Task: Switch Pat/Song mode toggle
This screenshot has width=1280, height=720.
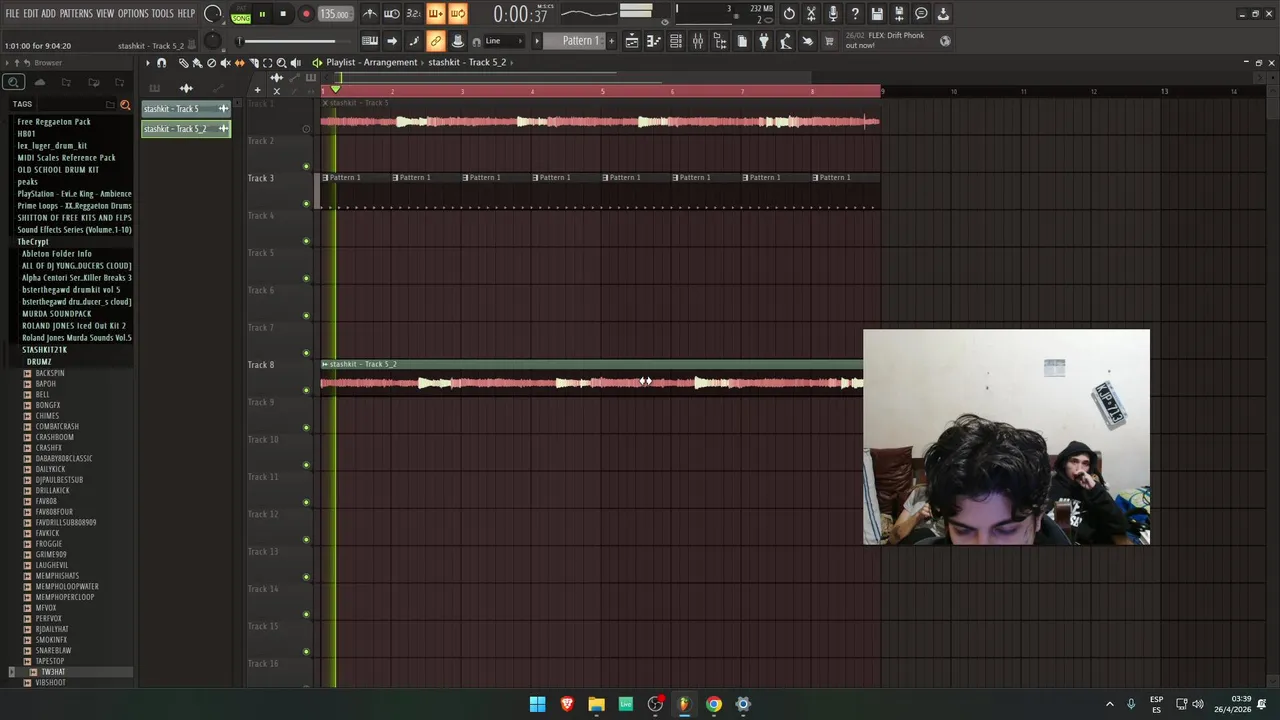Action: tap(241, 14)
